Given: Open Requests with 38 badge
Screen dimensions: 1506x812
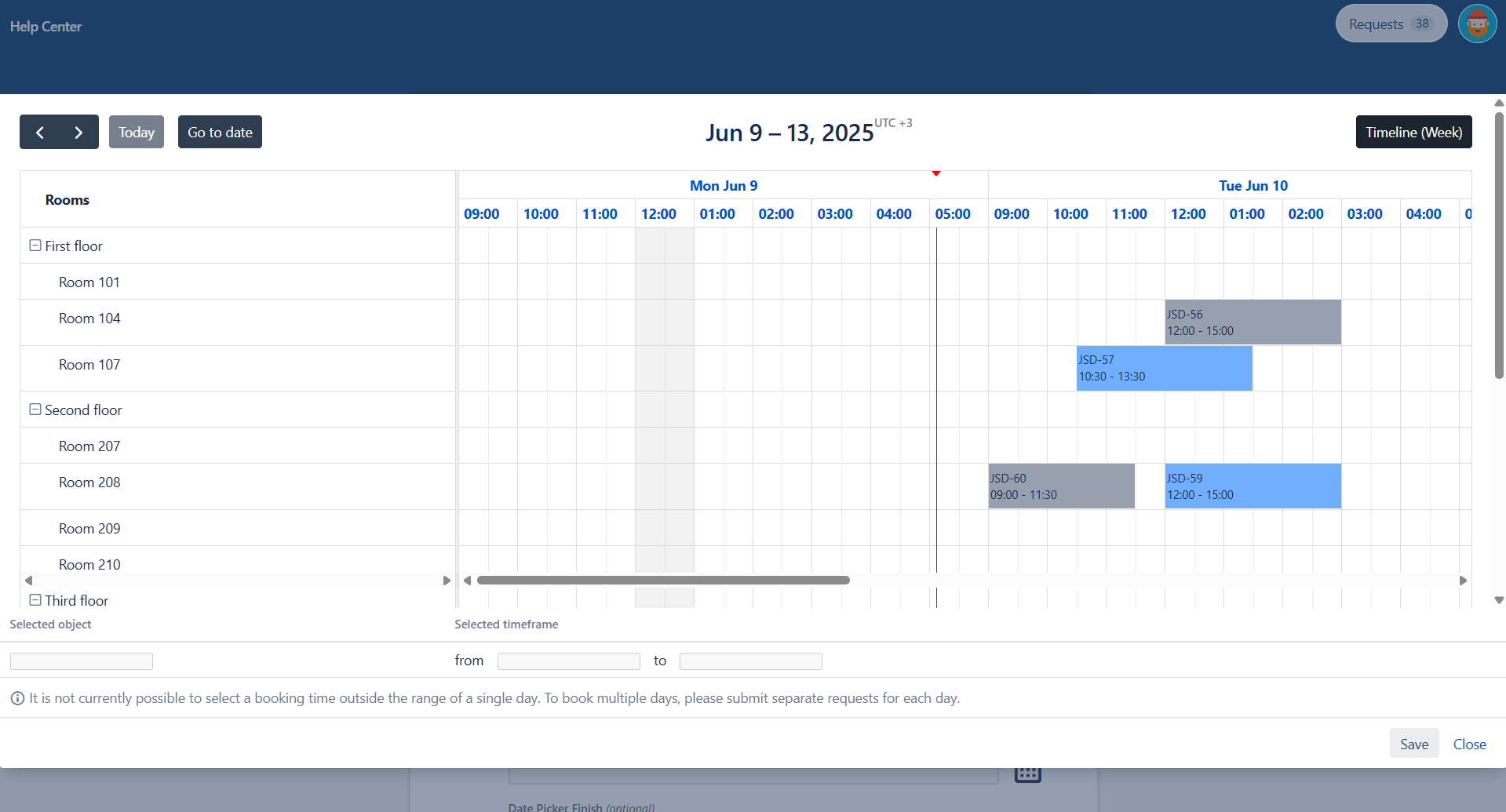Looking at the screenshot, I should 1391,24.
